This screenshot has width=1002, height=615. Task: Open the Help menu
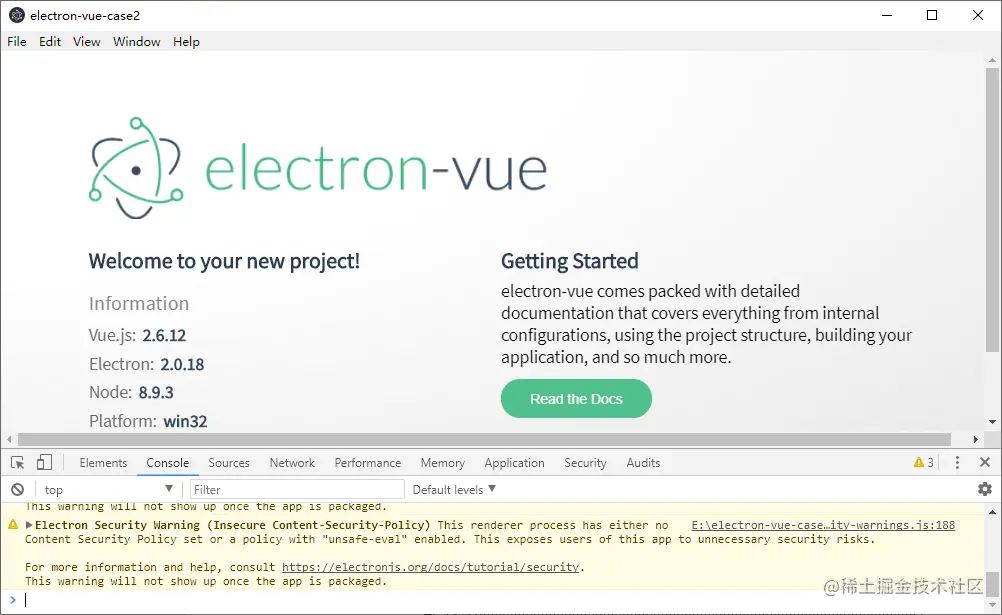tap(186, 42)
